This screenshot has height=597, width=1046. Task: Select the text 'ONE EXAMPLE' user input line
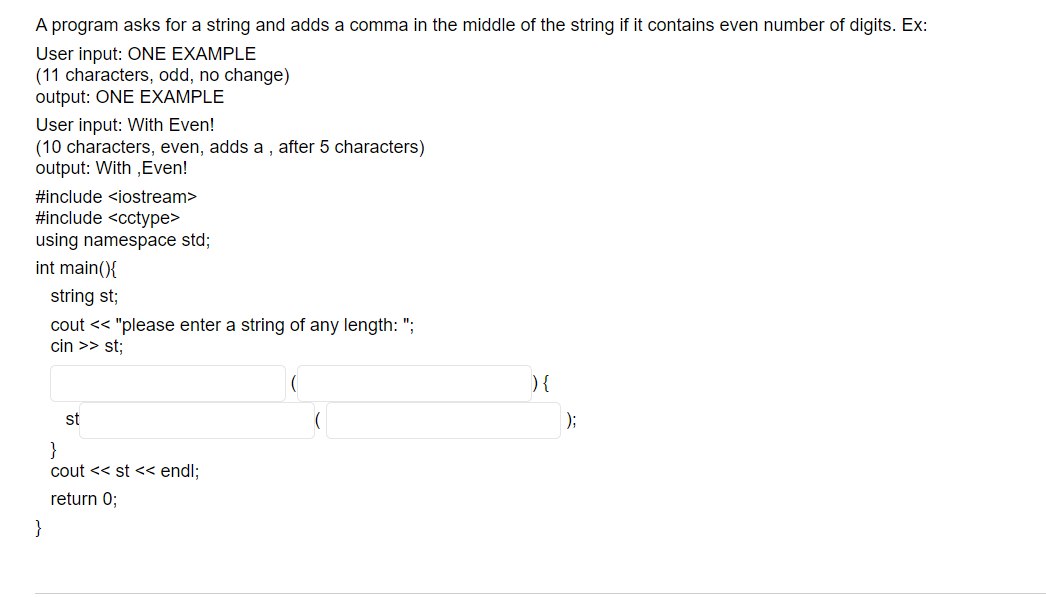coord(145,53)
